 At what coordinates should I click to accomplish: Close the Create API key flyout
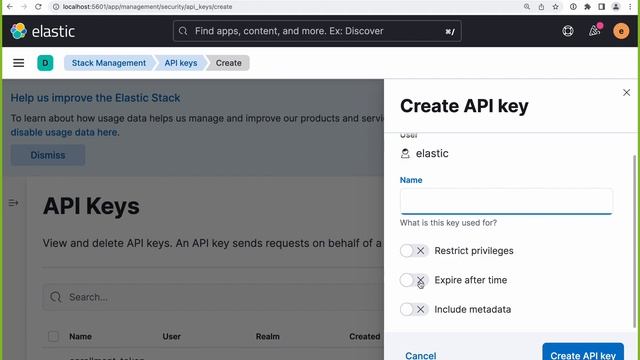pyautogui.click(x=627, y=93)
